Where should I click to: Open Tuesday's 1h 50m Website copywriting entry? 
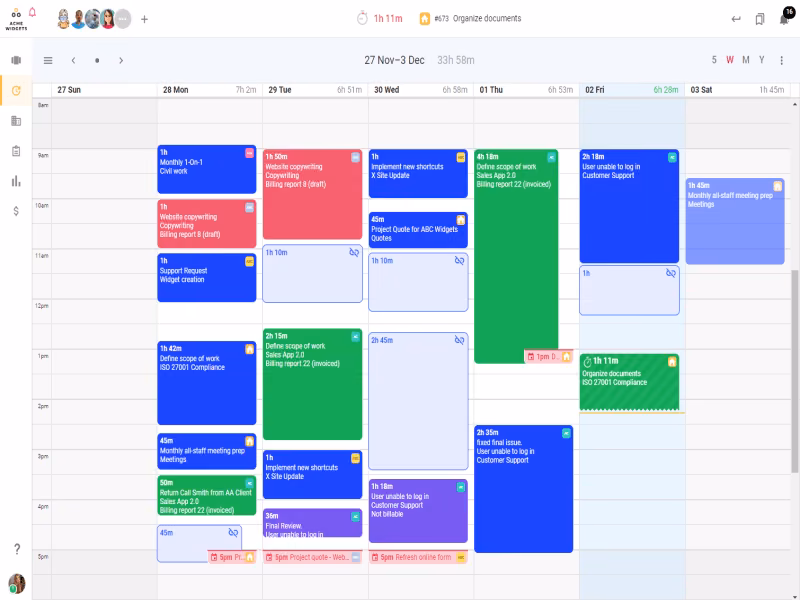pyautogui.click(x=312, y=194)
